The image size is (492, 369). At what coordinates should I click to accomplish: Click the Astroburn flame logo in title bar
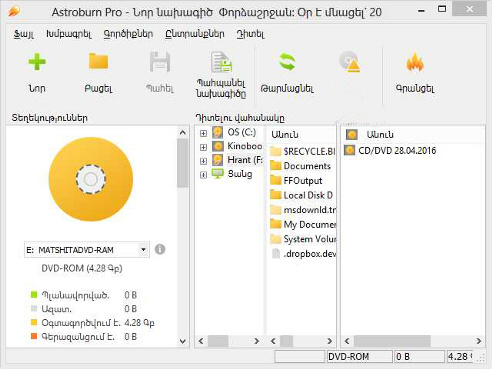click(x=15, y=11)
